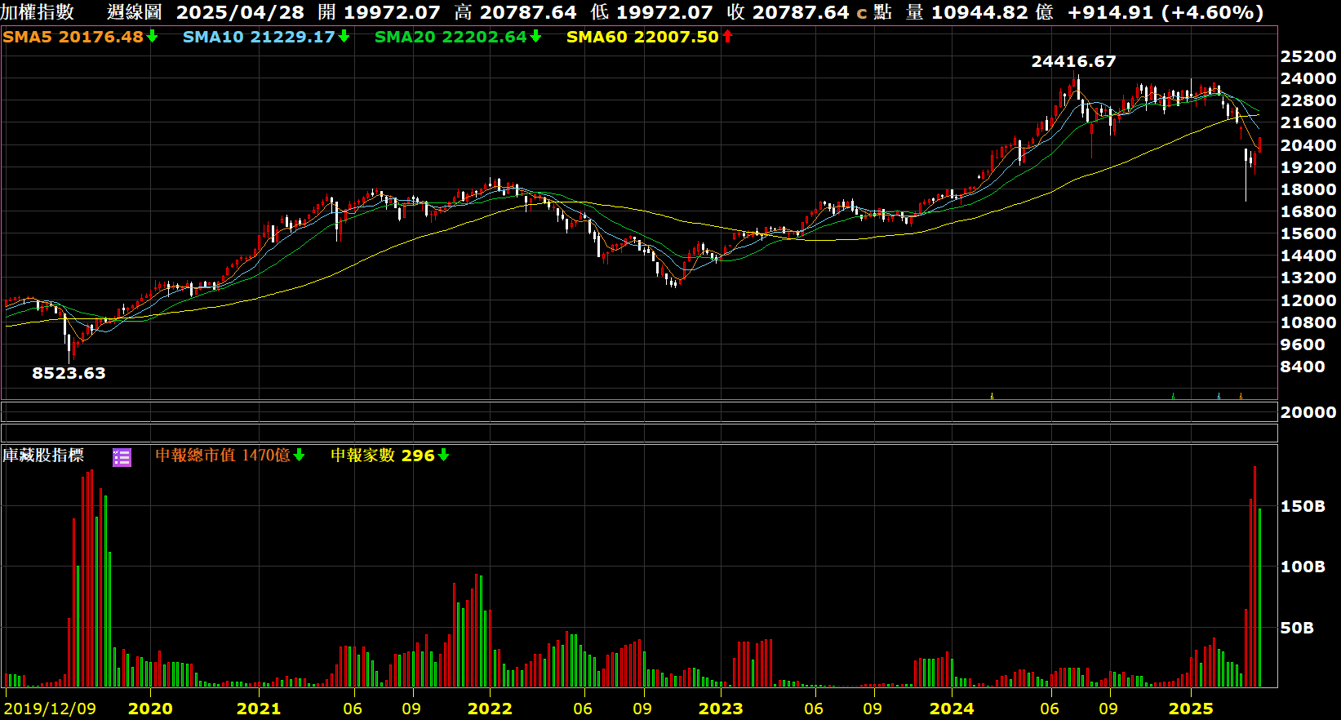The width and height of the screenshot is (1341, 720).
Task: Click the trough label 8523.63
Action: (x=69, y=373)
